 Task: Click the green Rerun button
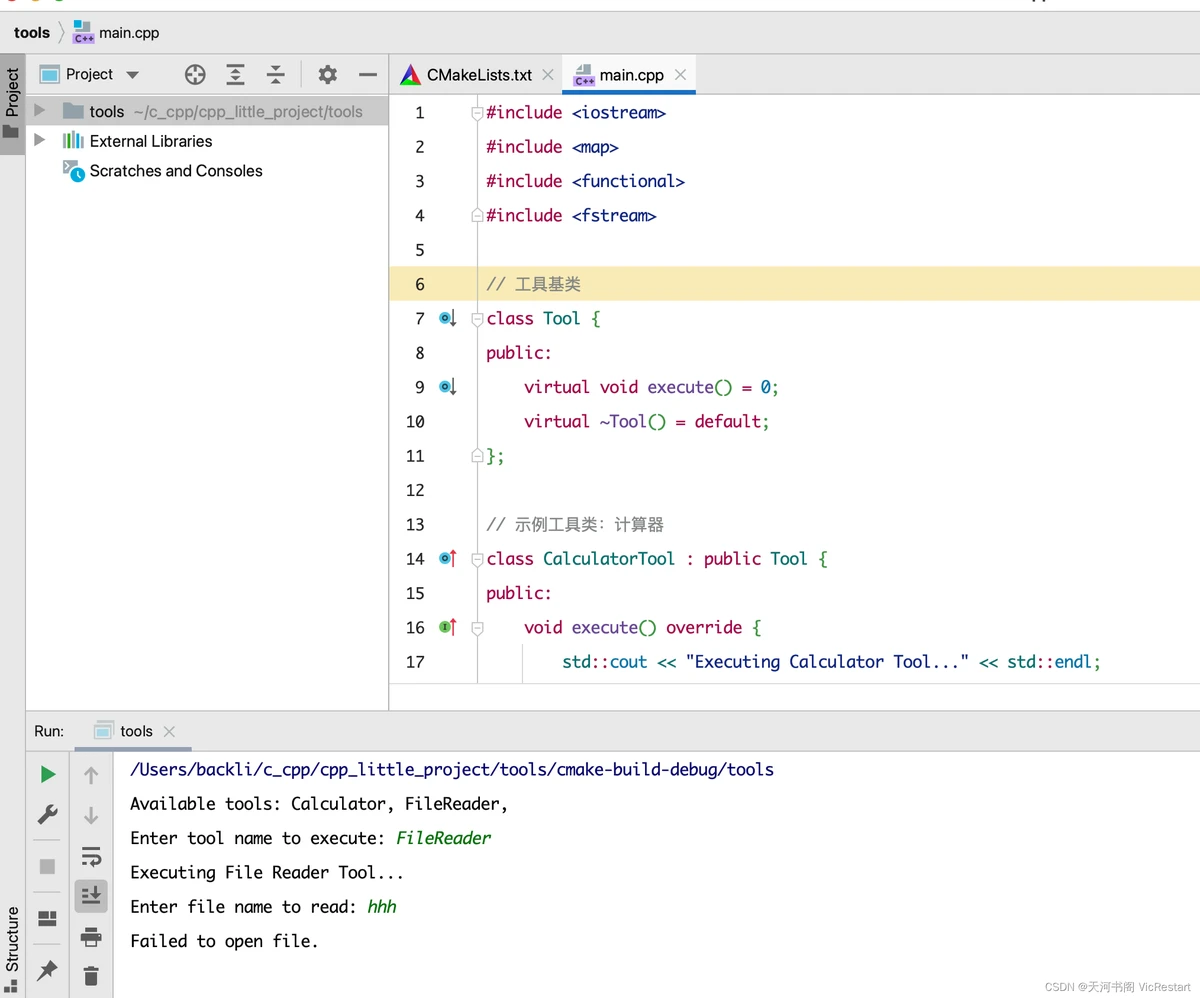click(x=47, y=775)
